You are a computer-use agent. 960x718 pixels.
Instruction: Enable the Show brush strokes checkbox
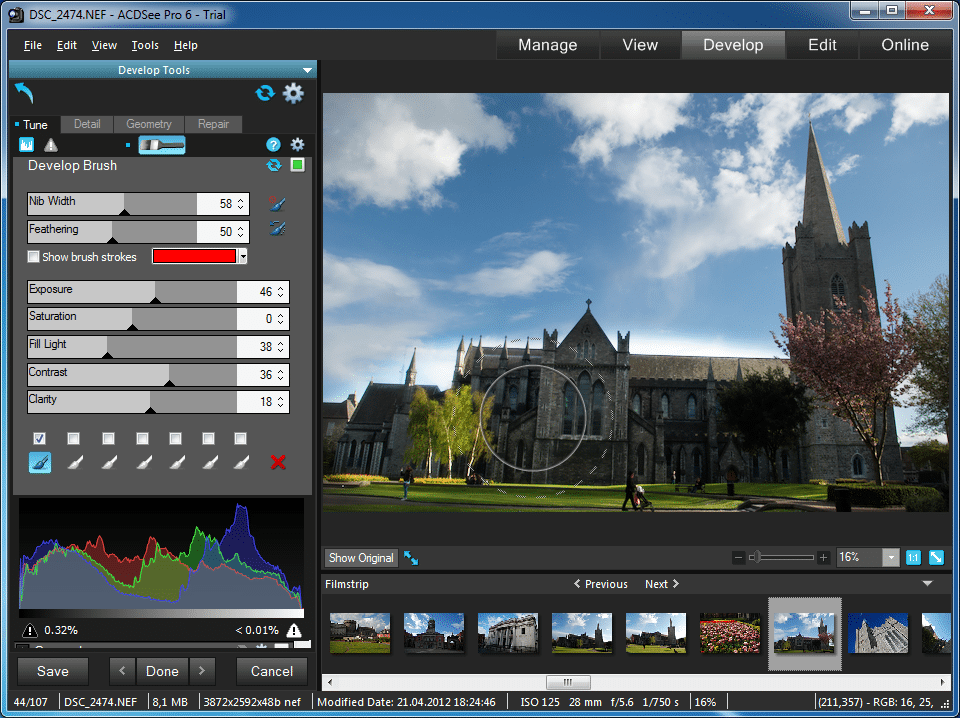tap(34, 257)
